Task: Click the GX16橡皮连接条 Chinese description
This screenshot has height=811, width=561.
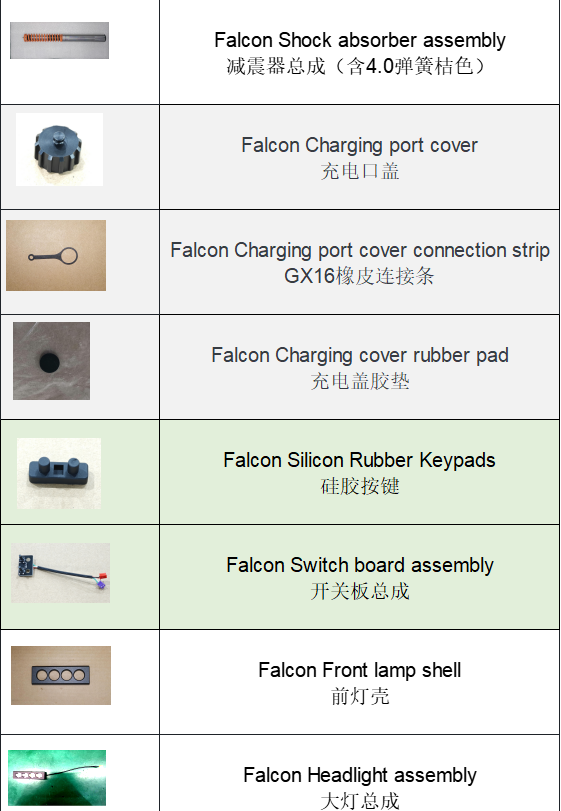Action: (x=359, y=276)
